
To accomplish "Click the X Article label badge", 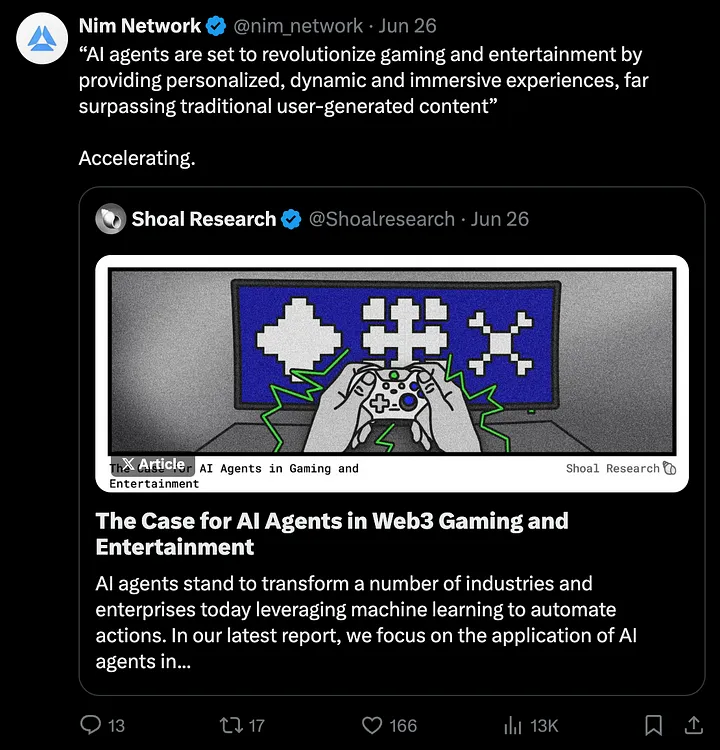I will pos(152,464).
